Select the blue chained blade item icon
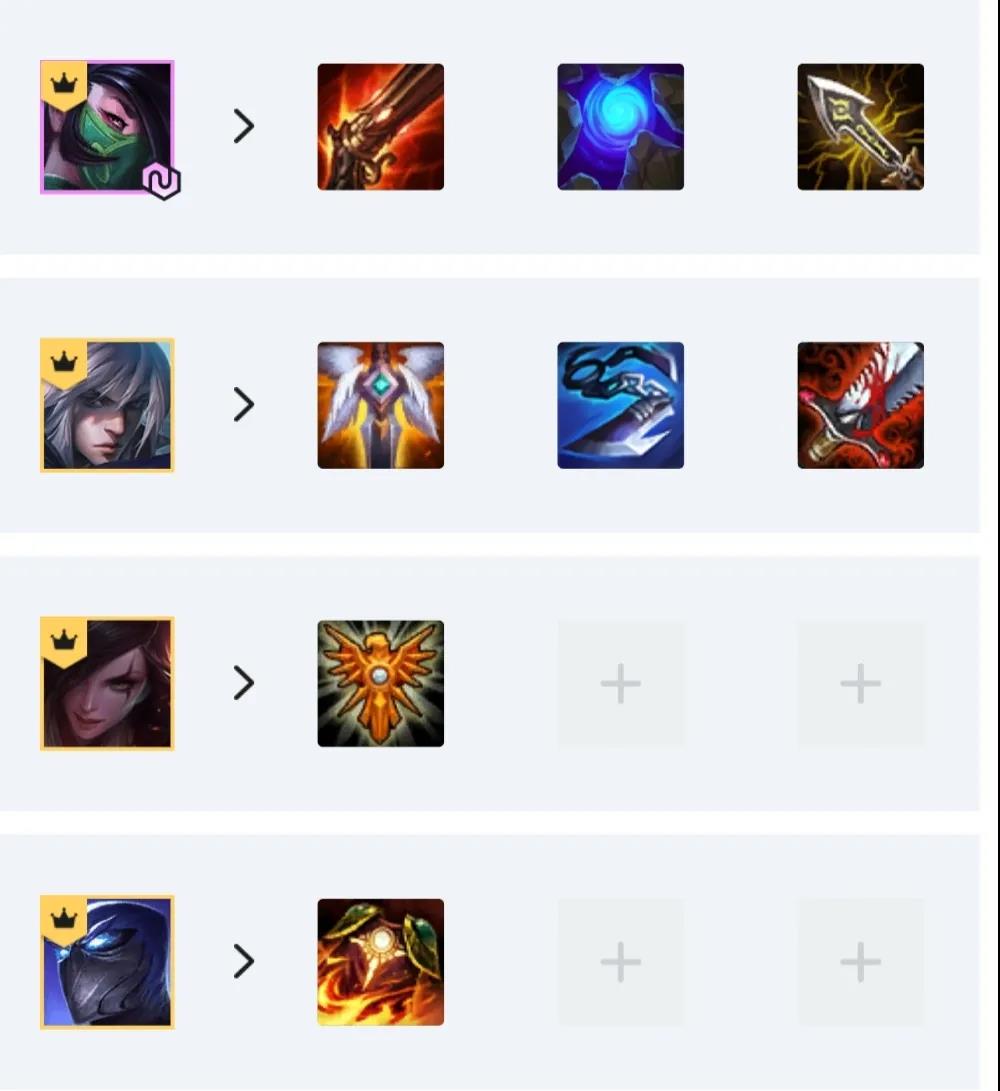 [x=621, y=405]
